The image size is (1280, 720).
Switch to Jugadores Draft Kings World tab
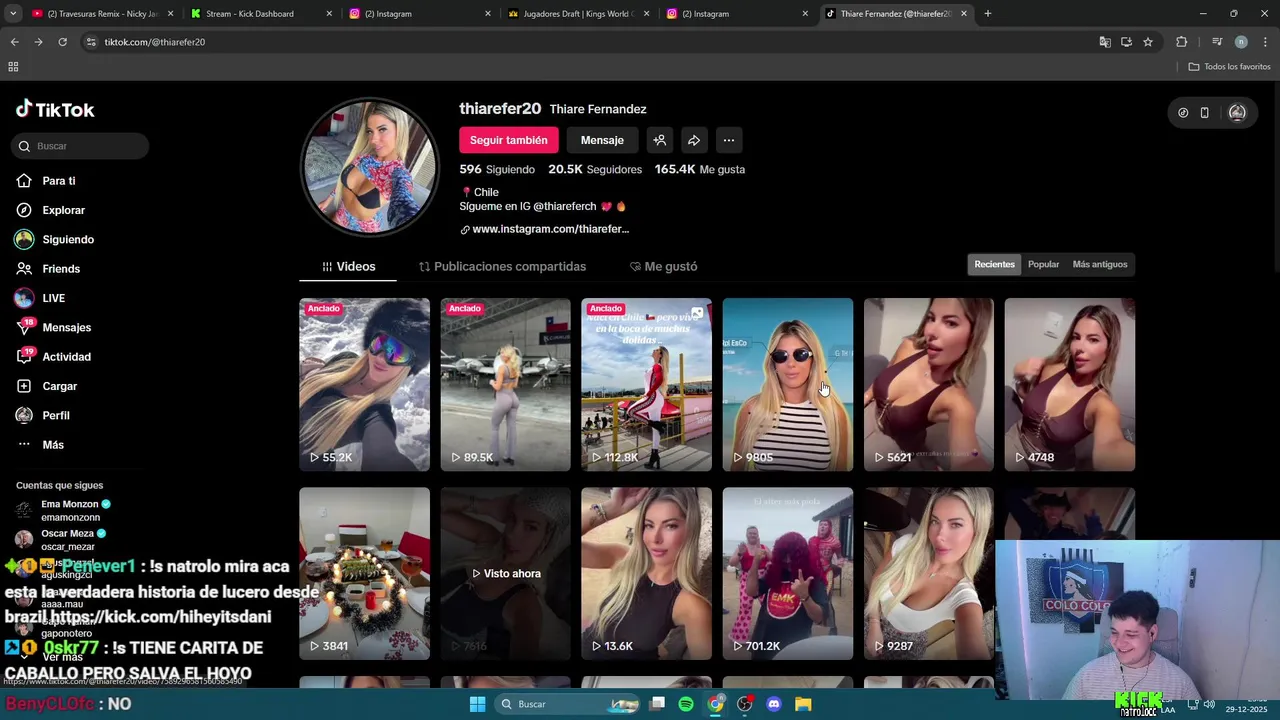pyautogui.click(x=578, y=14)
